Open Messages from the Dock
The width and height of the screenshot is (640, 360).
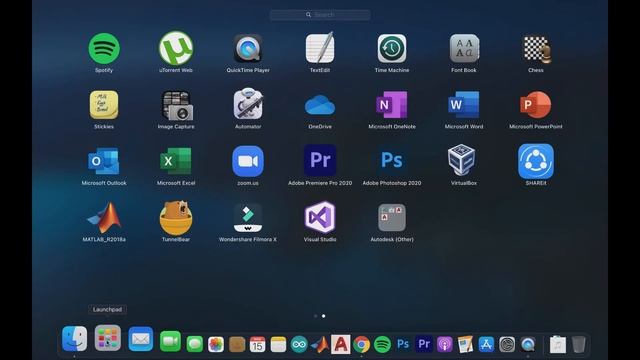(x=195, y=344)
